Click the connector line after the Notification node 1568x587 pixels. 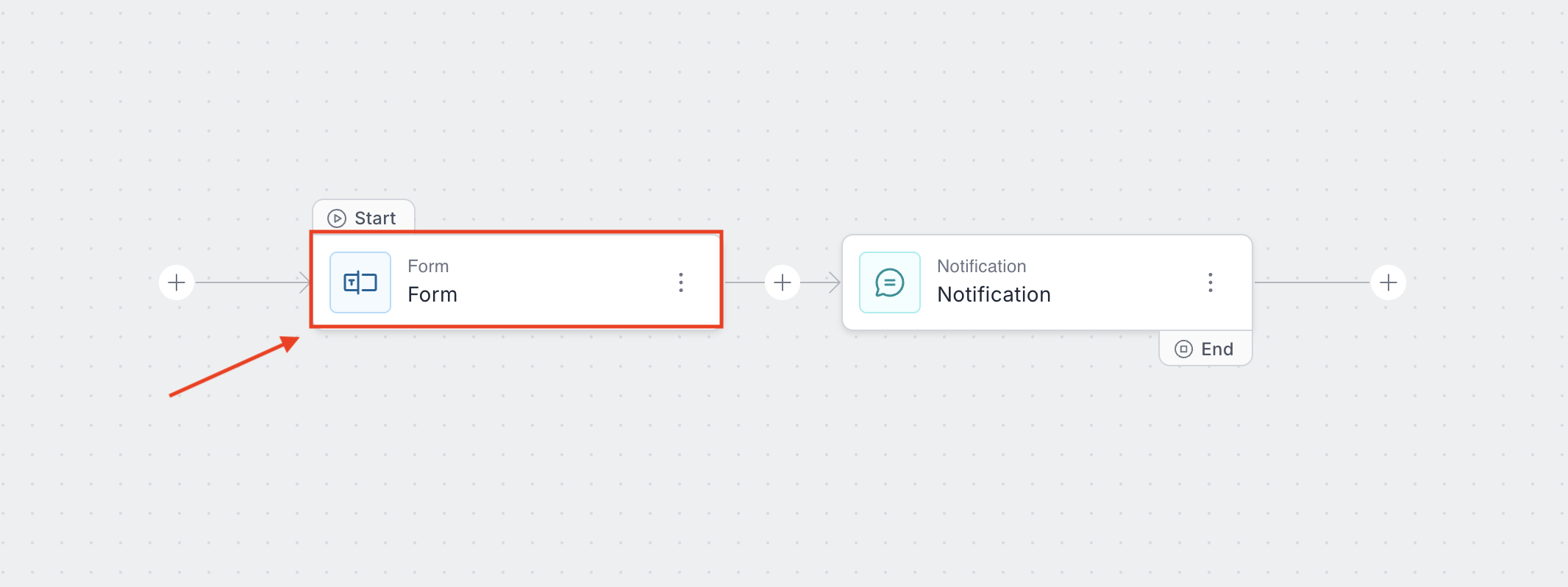(1312, 282)
